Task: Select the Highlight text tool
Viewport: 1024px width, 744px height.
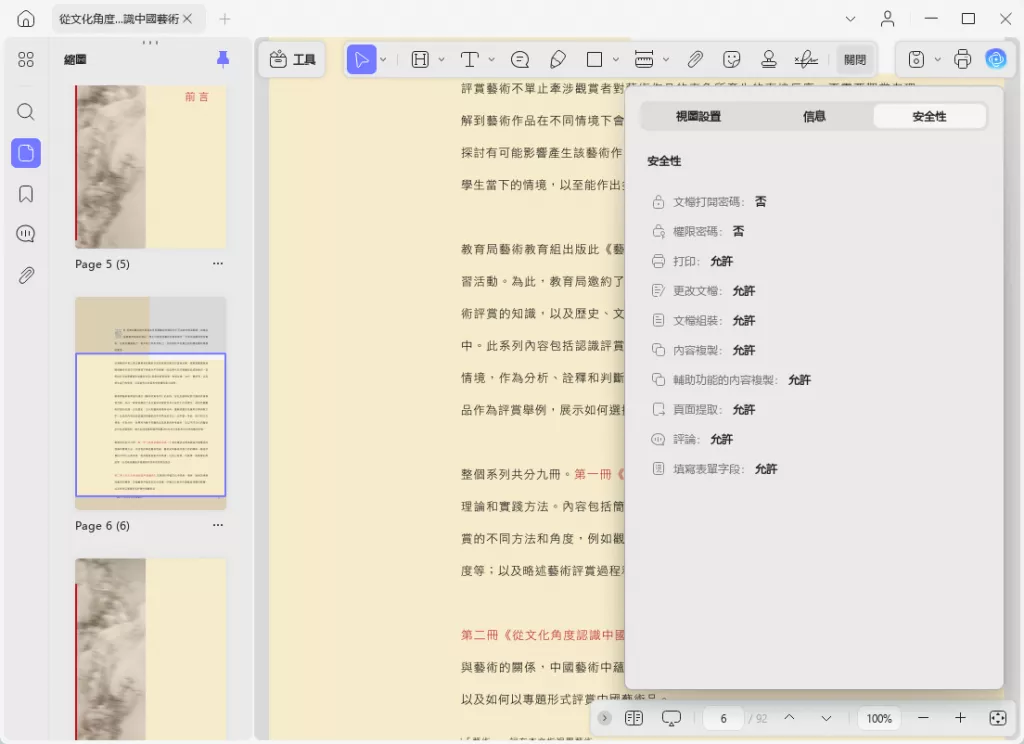Action: (x=420, y=59)
